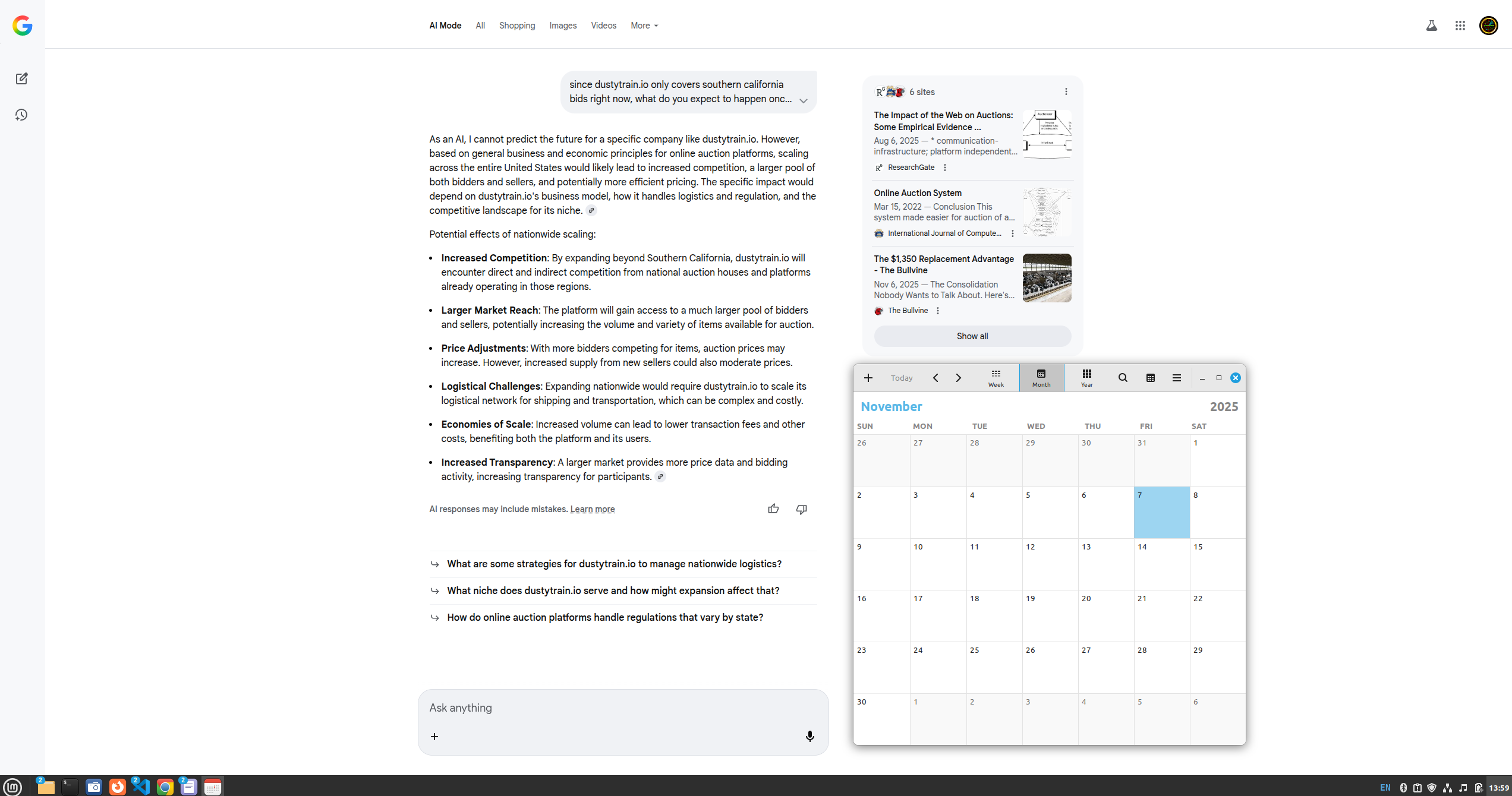Viewport: 1512px width, 796px height.
Task: Add new calendar event with plus
Action: point(868,378)
